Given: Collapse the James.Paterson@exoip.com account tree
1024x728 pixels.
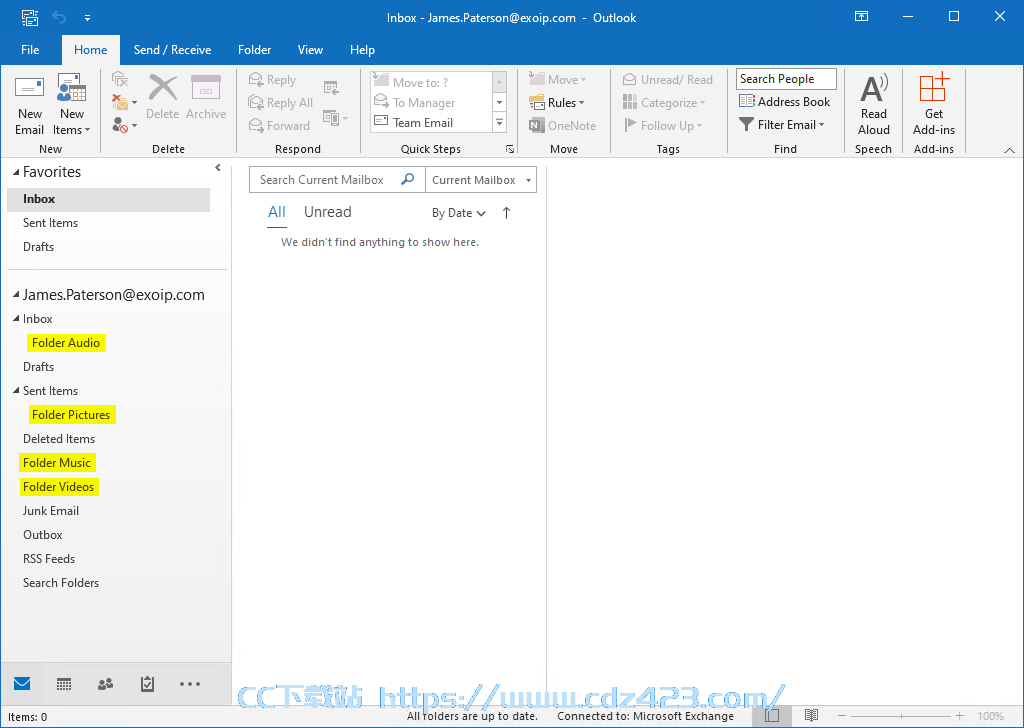Looking at the screenshot, I should [16, 295].
